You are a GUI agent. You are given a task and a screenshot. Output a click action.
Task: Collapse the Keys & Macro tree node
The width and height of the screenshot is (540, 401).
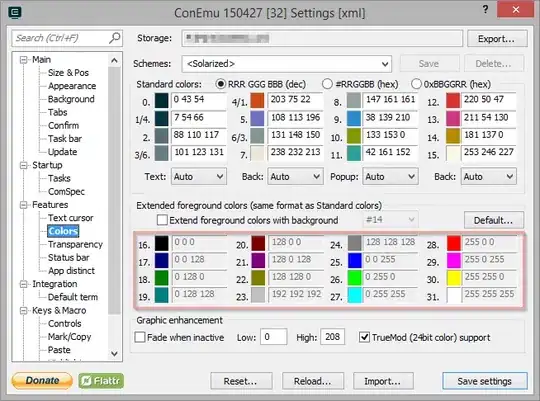click(x=23, y=311)
